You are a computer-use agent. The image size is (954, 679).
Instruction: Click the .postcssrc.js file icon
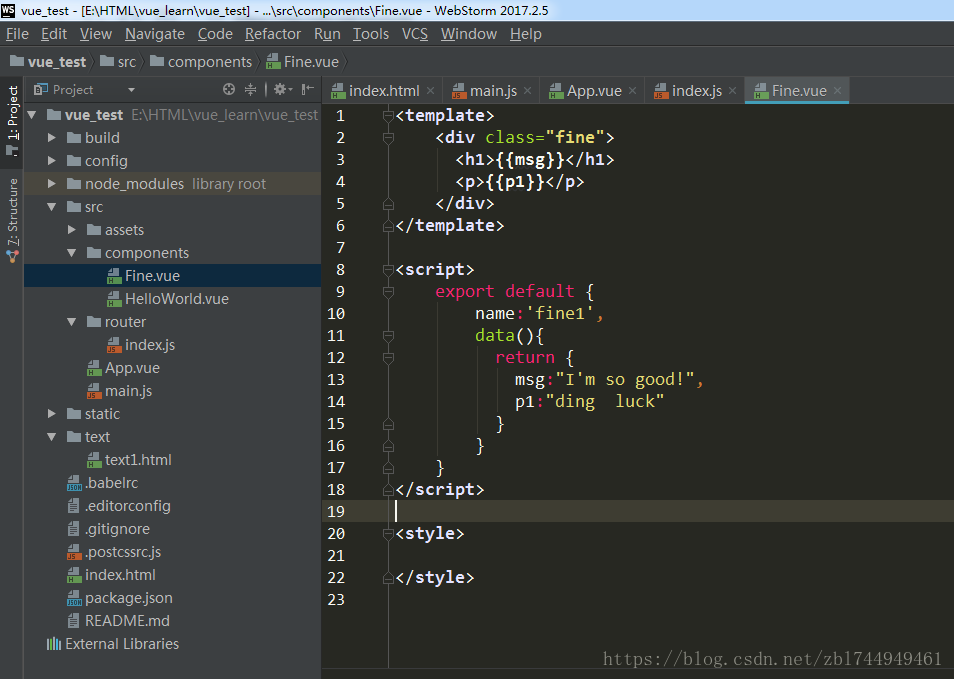(74, 552)
